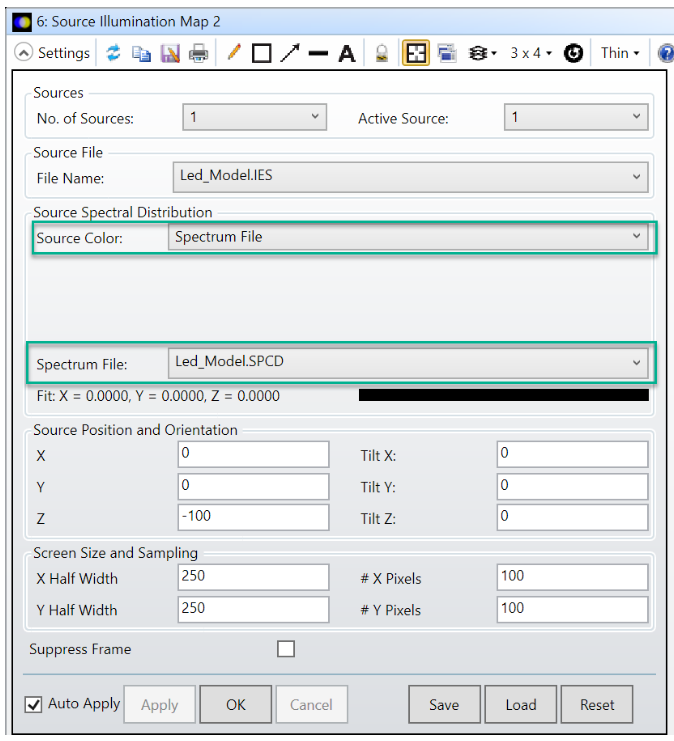Select the arrow drawing tool
The width and height of the screenshot is (674, 741).
click(290, 53)
